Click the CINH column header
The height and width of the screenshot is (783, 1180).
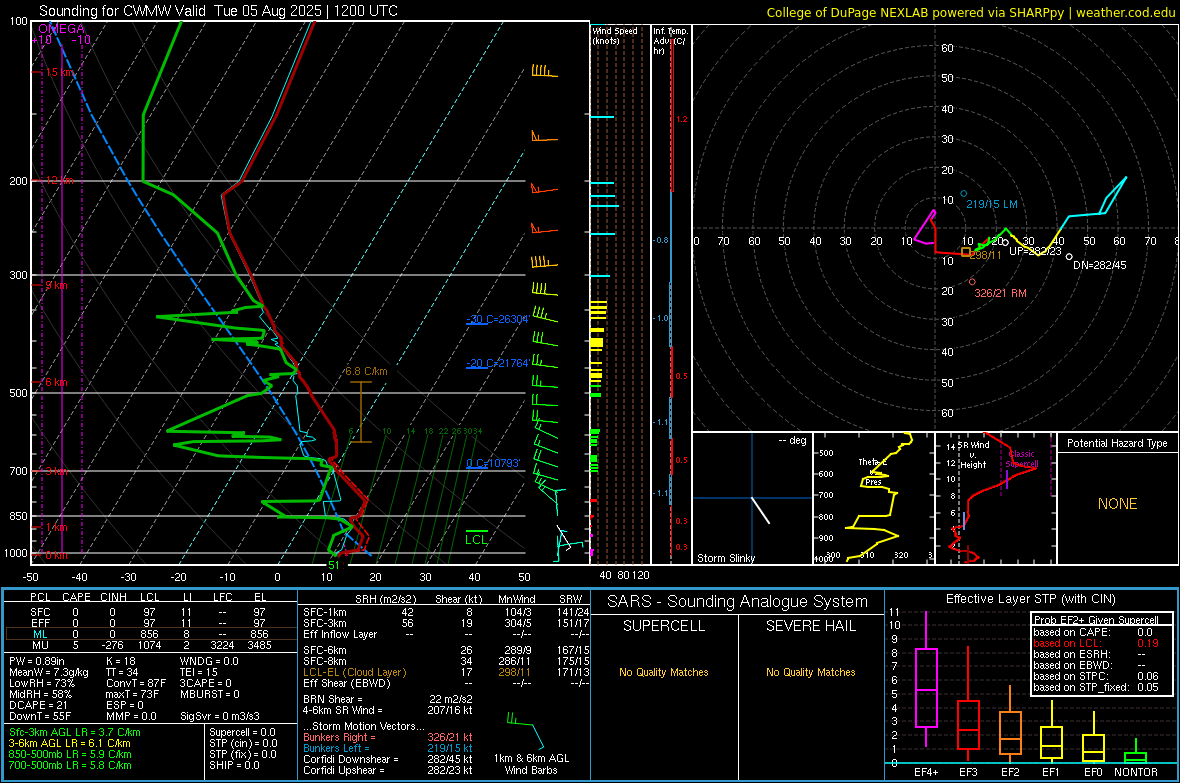point(113,597)
